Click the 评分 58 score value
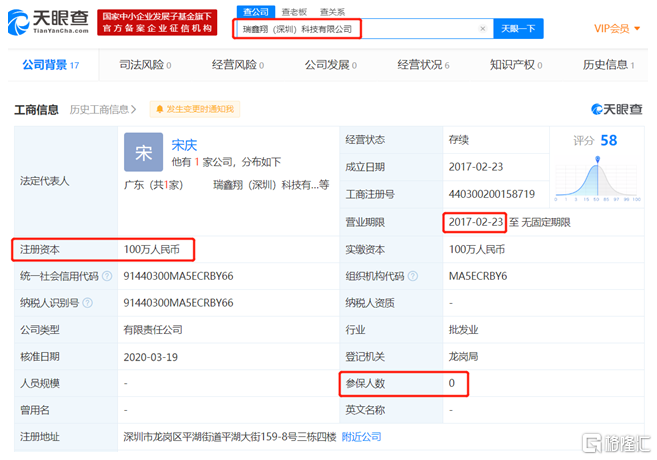The height and width of the screenshot is (460, 657). tap(608, 140)
